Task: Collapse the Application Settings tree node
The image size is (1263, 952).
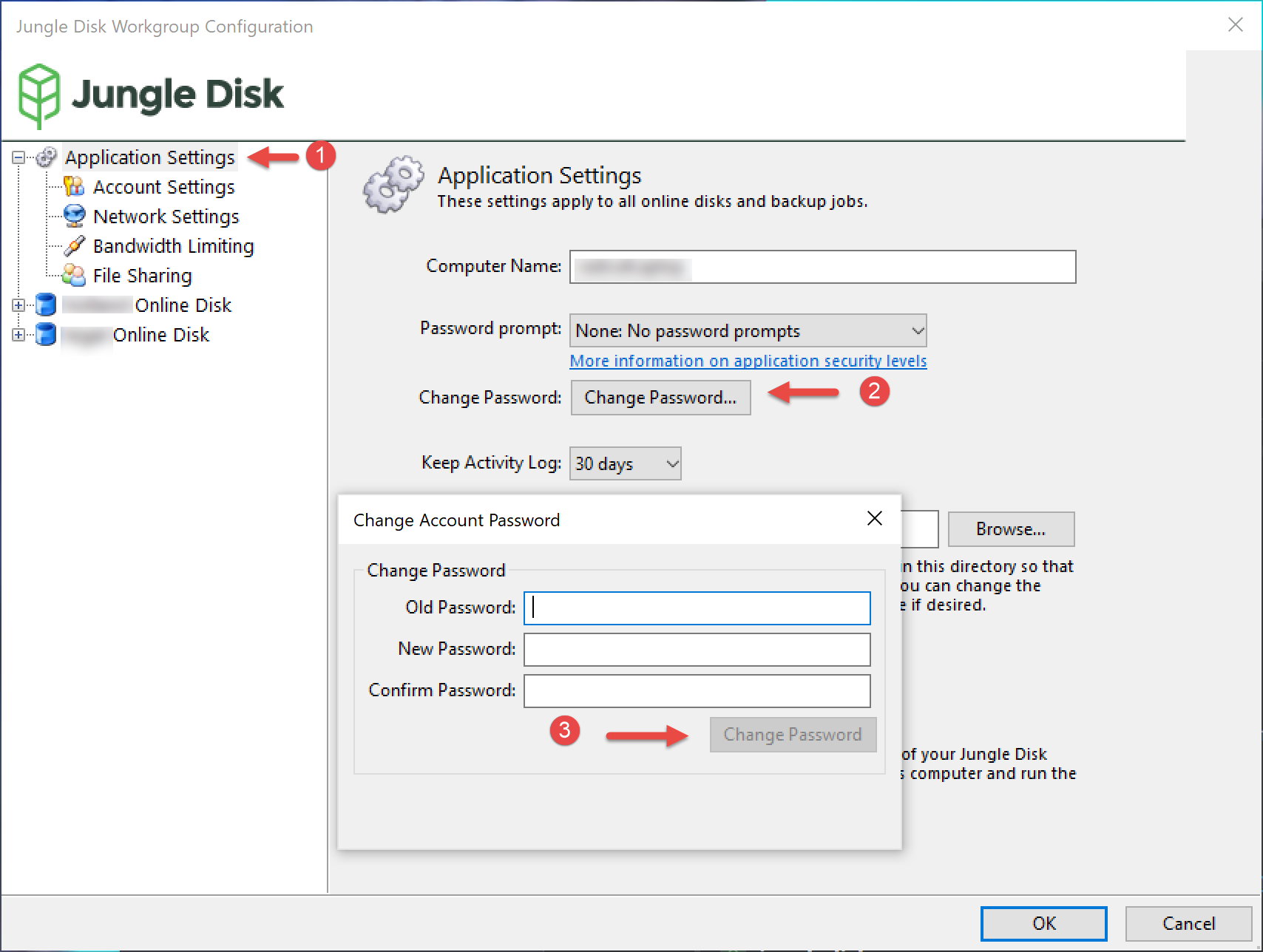Action: 18,157
